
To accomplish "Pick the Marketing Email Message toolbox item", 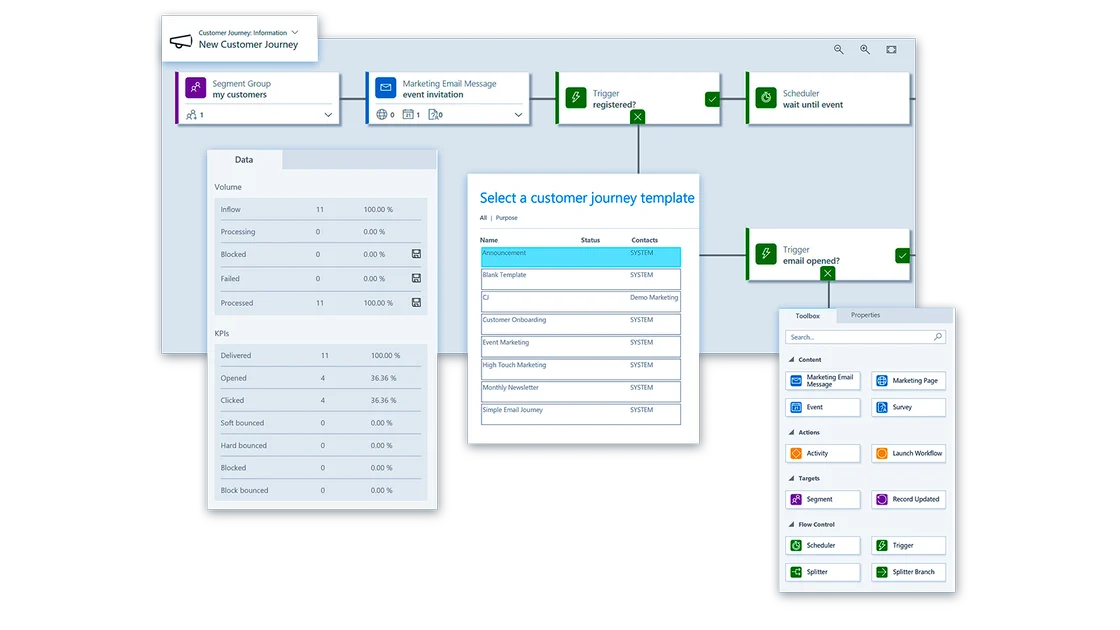I will coord(823,381).
